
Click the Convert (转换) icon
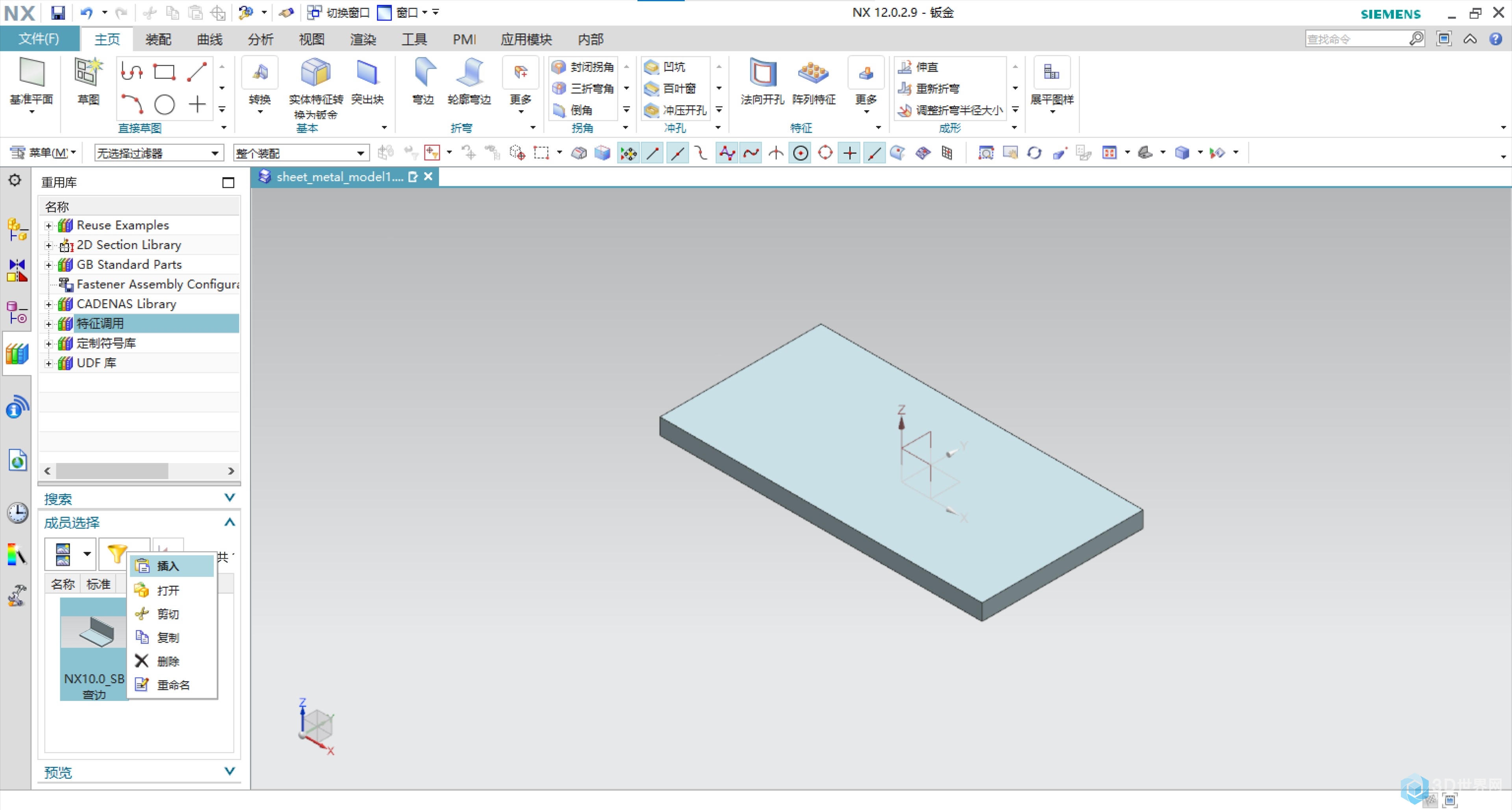coord(259,73)
